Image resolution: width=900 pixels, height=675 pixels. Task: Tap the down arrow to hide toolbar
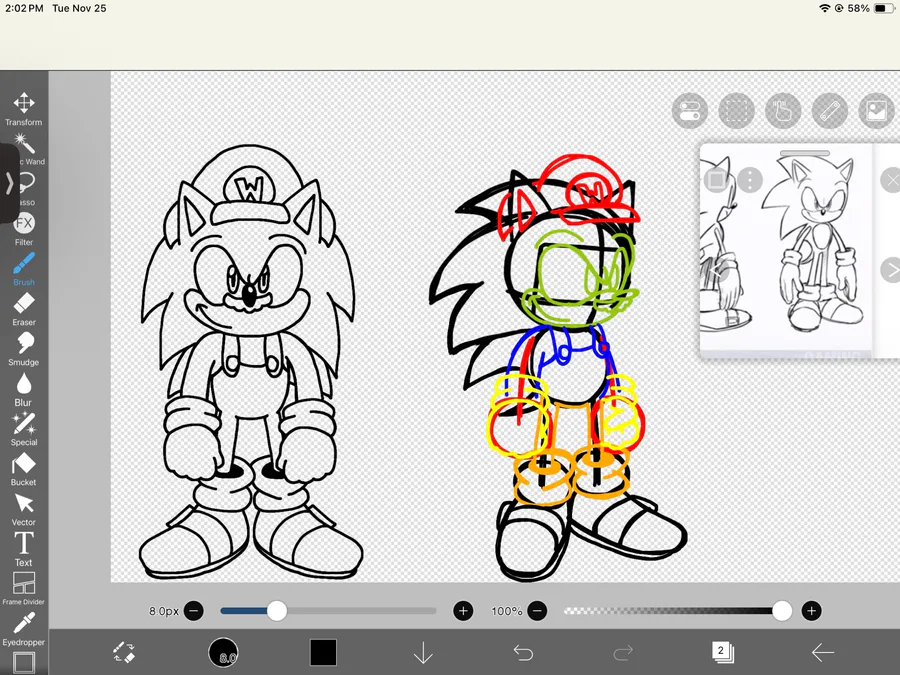coord(423,653)
